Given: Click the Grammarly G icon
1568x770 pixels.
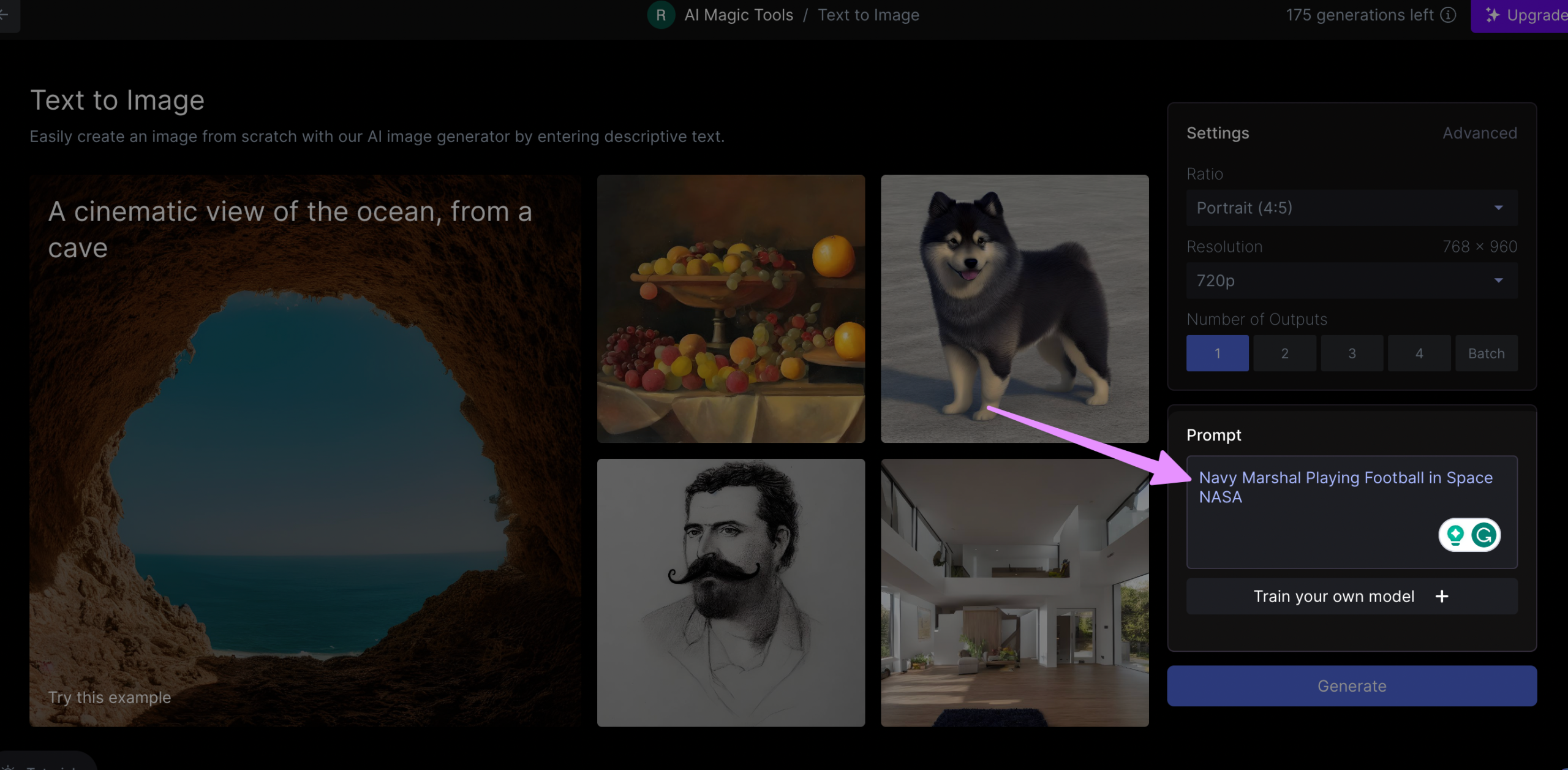Looking at the screenshot, I should pyautogui.click(x=1484, y=535).
